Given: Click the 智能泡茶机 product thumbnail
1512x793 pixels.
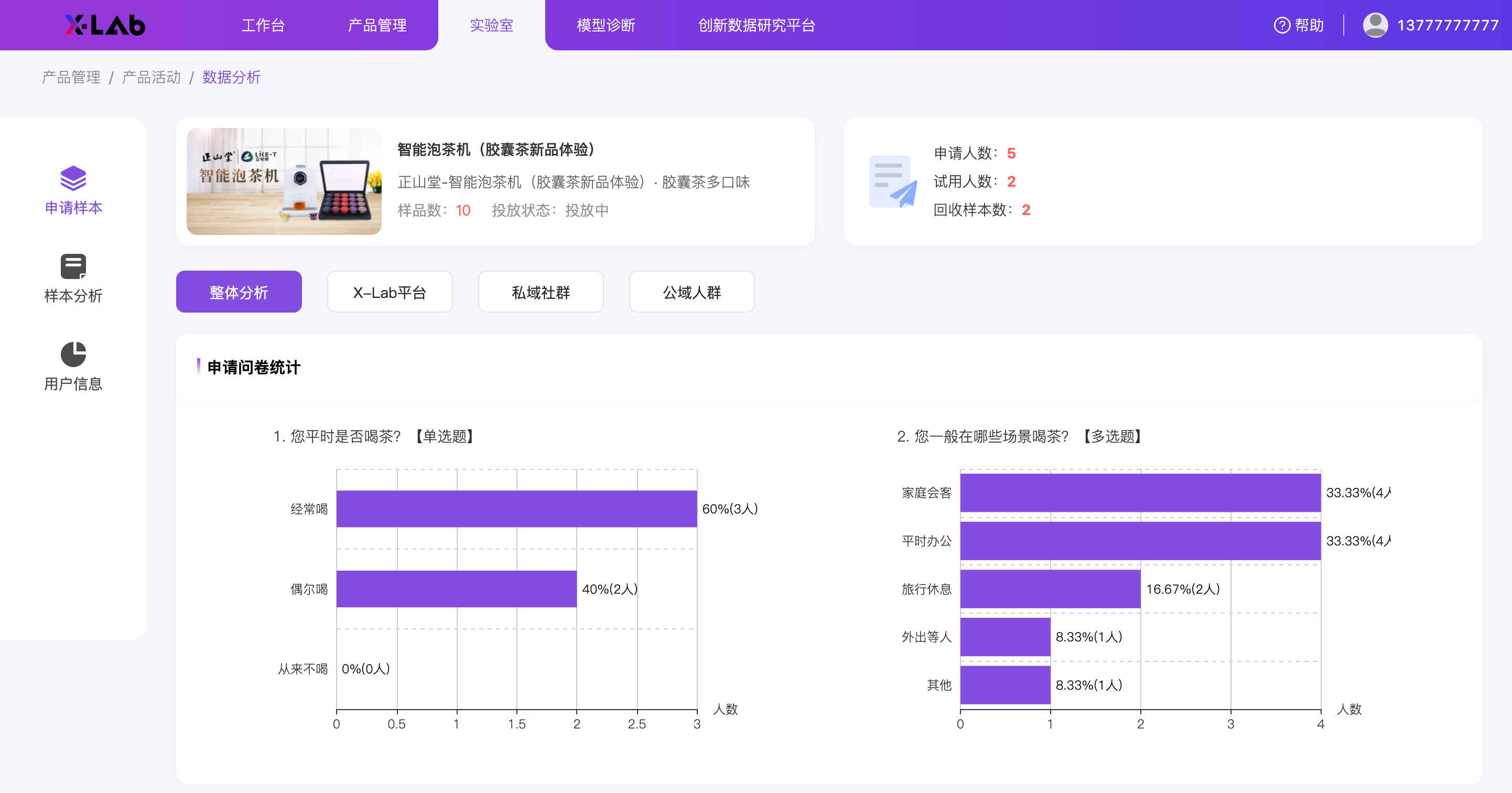Looking at the screenshot, I should pos(284,181).
